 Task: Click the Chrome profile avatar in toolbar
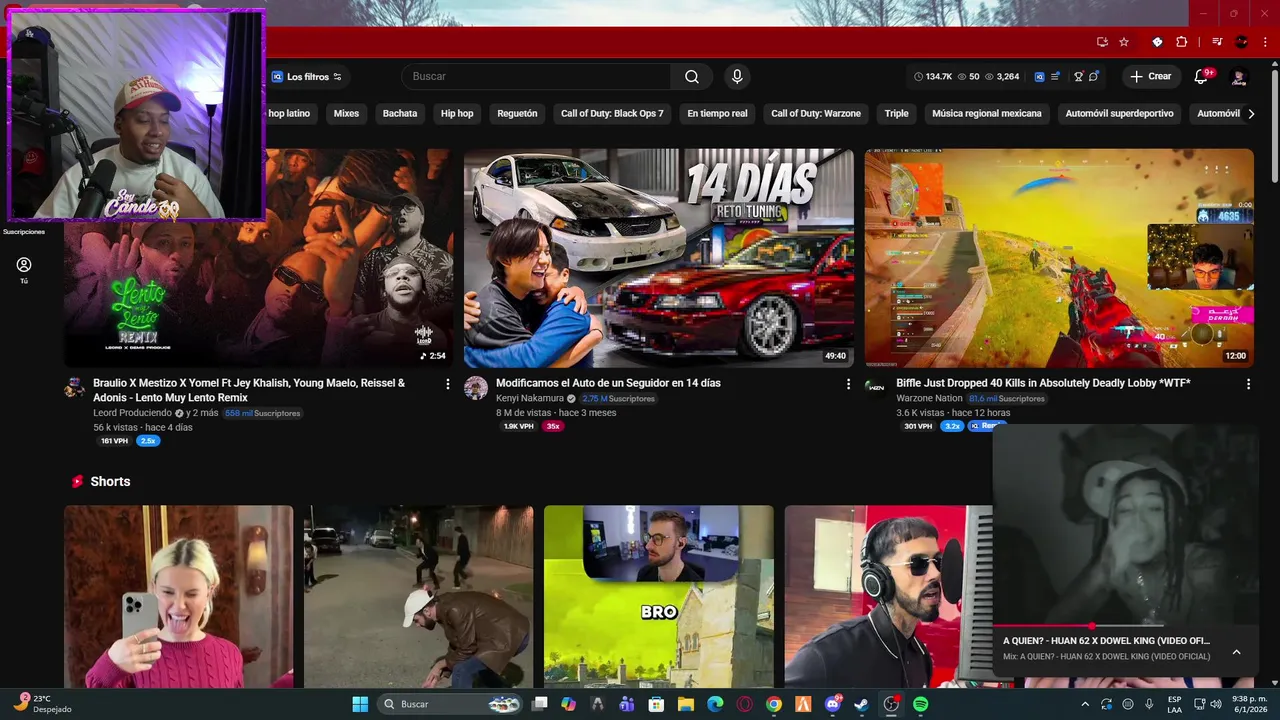tap(1242, 42)
